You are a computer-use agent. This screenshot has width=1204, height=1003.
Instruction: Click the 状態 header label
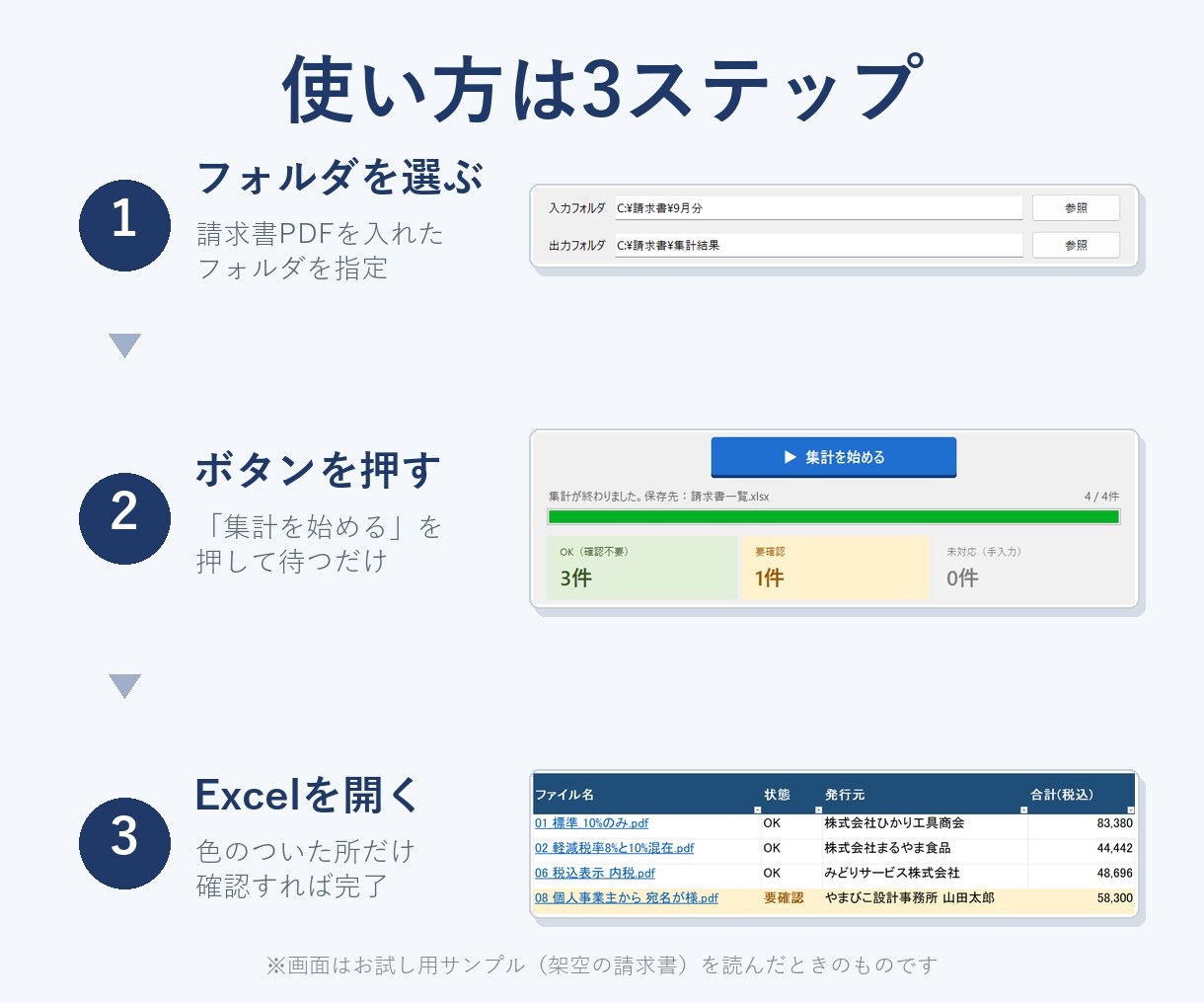[x=777, y=795]
